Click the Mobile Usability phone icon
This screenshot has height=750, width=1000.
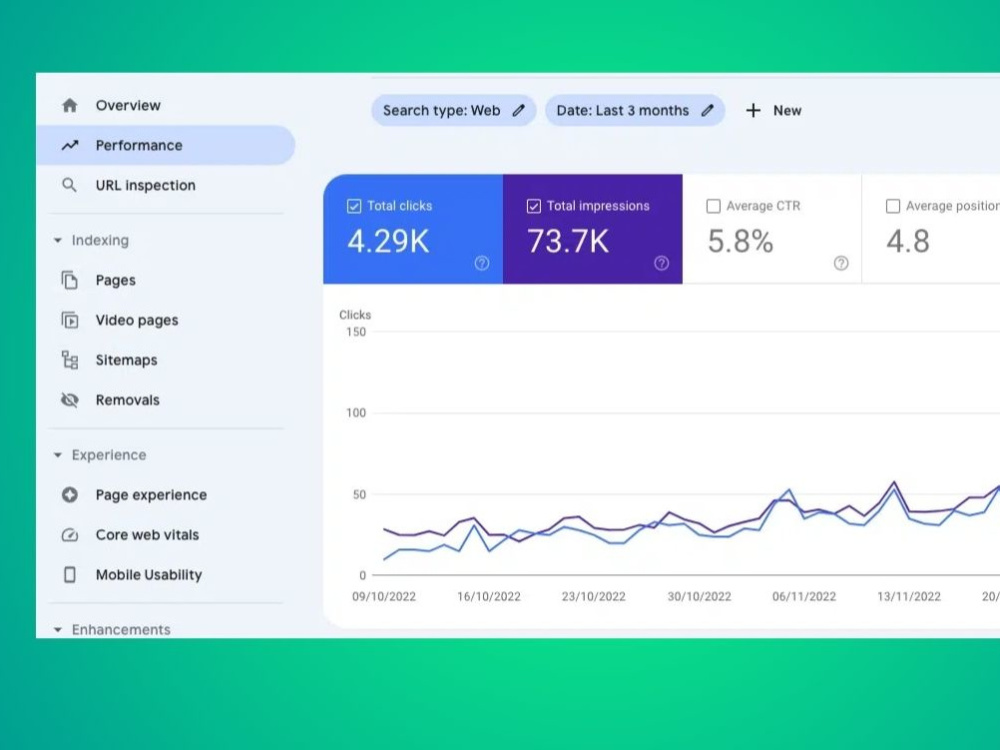pyautogui.click(x=70, y=575)
